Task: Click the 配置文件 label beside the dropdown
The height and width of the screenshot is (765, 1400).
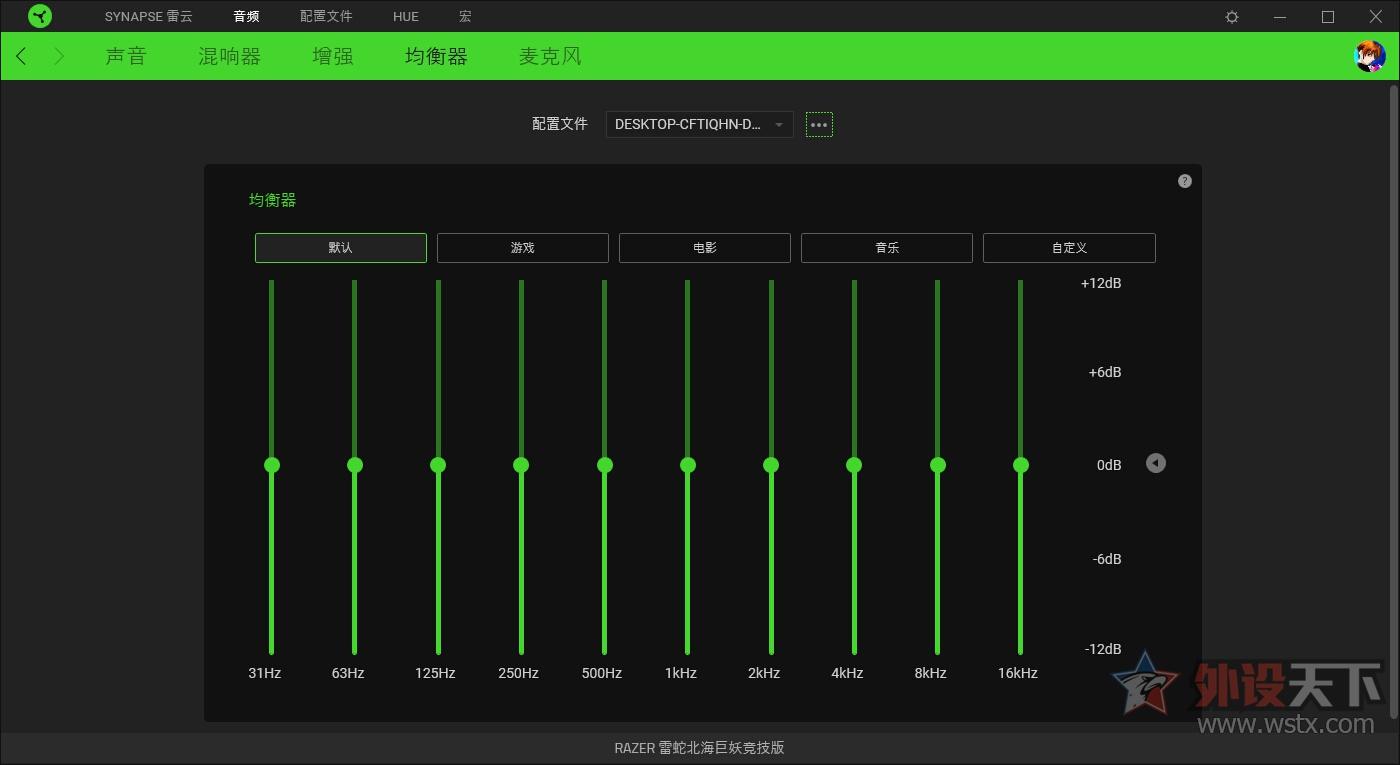Action: [560, 124]
